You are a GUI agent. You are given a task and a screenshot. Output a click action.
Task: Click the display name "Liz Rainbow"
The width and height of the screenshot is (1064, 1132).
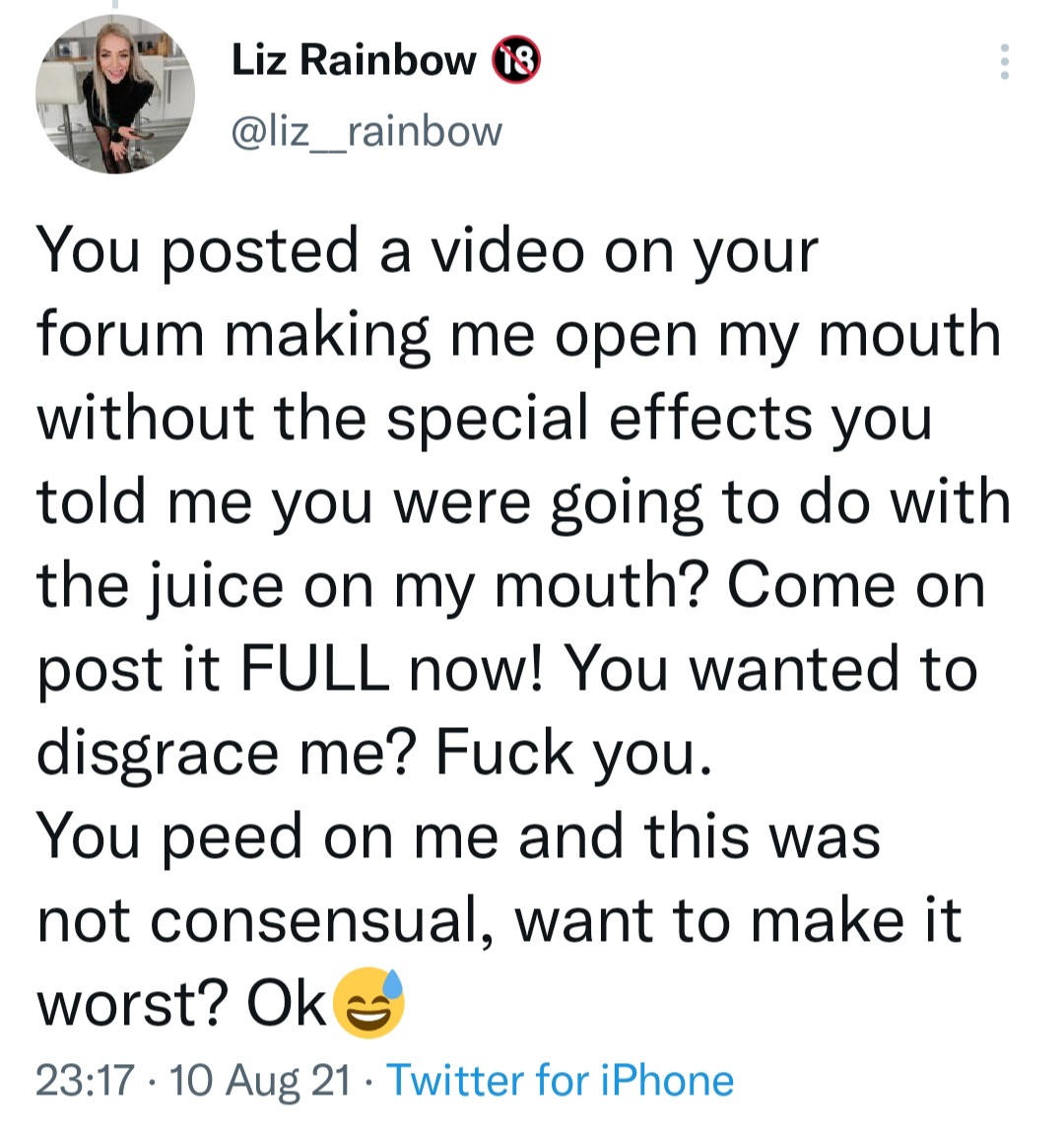[x=354, y=61]
